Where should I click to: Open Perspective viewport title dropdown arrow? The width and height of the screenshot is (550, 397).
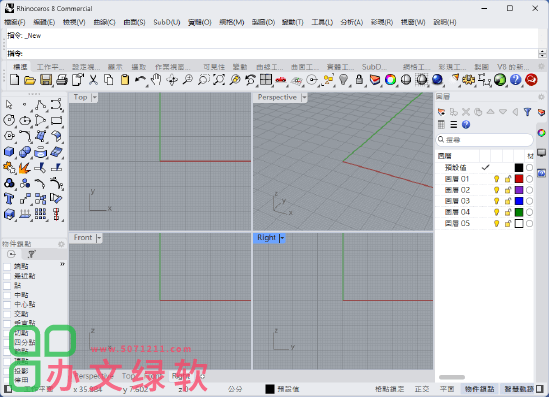pyautogui.click(x=304, y=97)
